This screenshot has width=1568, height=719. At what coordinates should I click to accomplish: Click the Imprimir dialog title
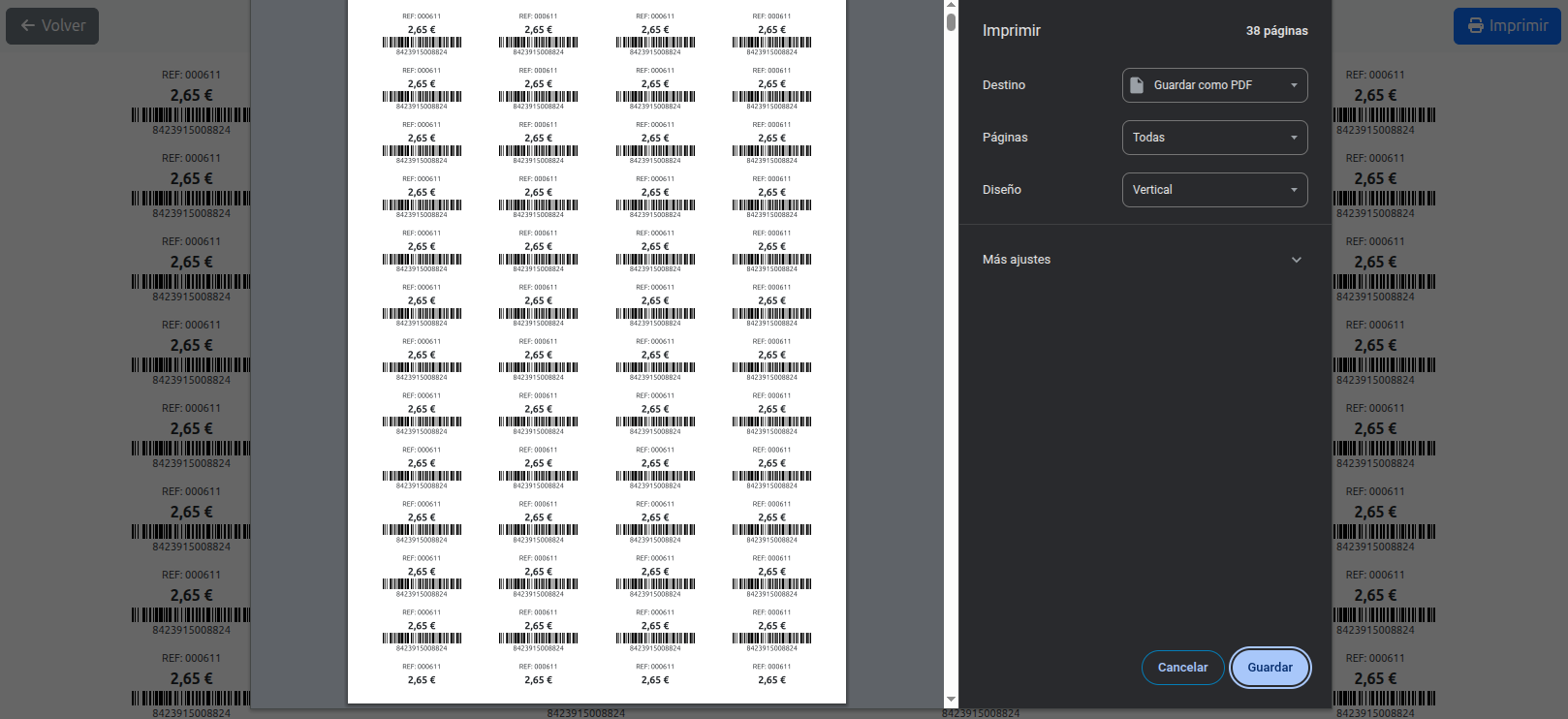[1011, 31]
